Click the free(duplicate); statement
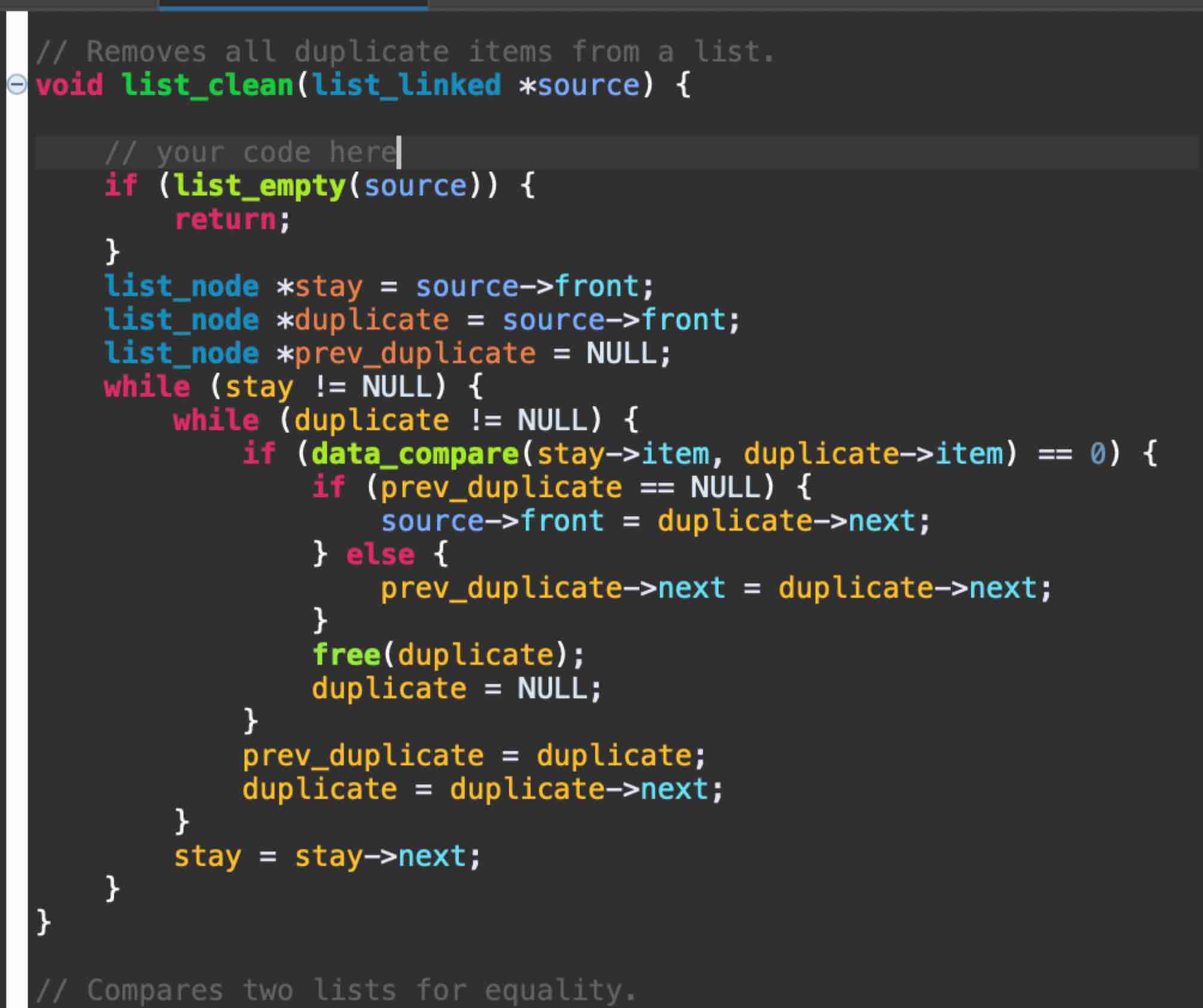 point(448,655)
